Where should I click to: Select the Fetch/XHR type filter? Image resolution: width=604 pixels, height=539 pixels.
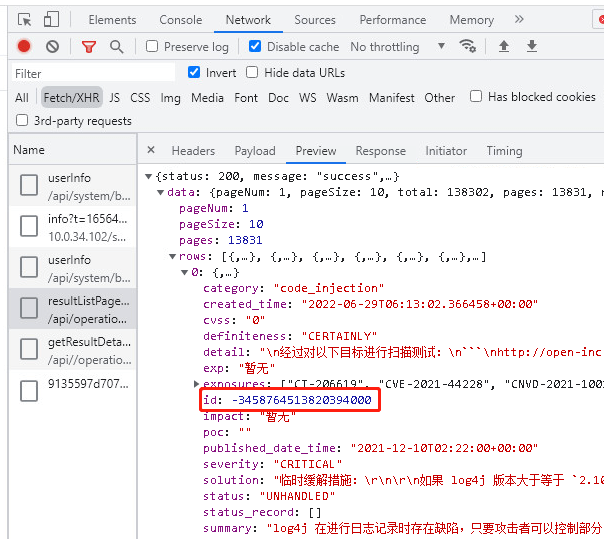coord(71,97)
